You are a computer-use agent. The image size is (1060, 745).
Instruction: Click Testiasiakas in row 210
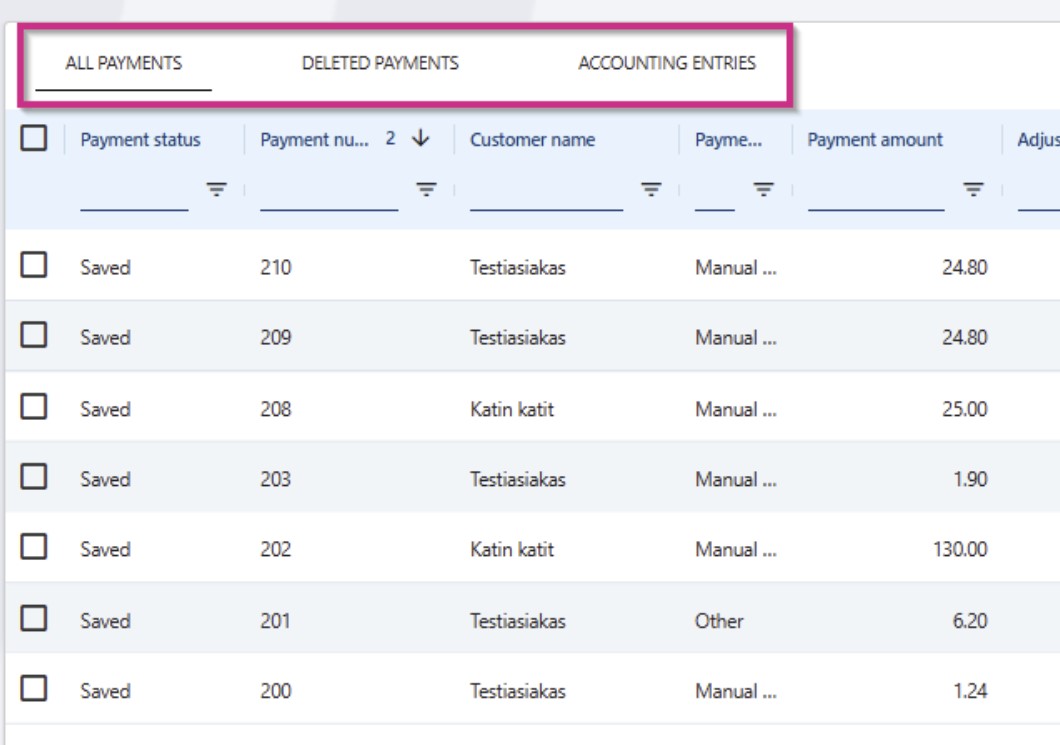[518, 268]
